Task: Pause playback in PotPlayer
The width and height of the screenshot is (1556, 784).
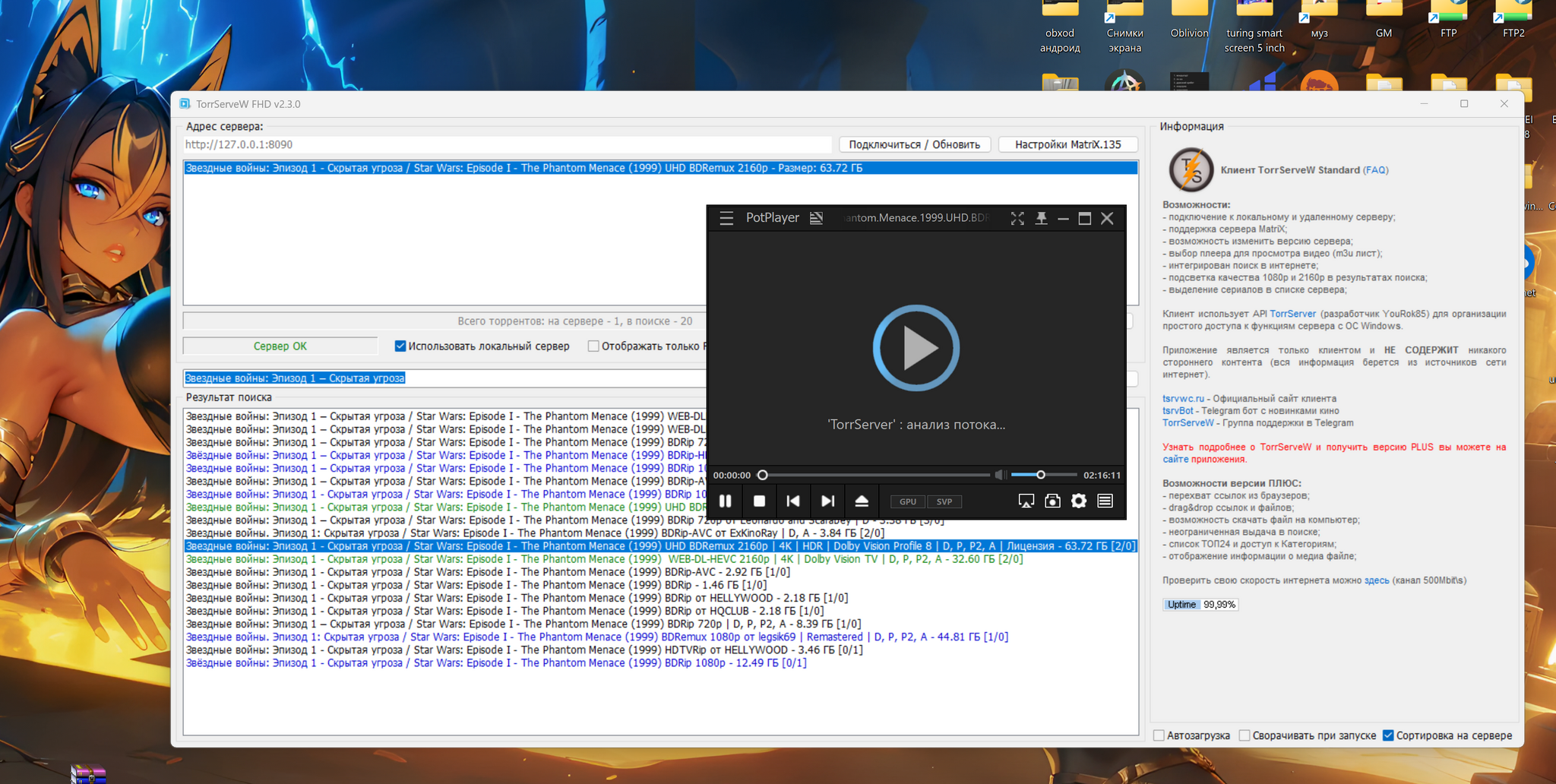Action: pos(726,501)
